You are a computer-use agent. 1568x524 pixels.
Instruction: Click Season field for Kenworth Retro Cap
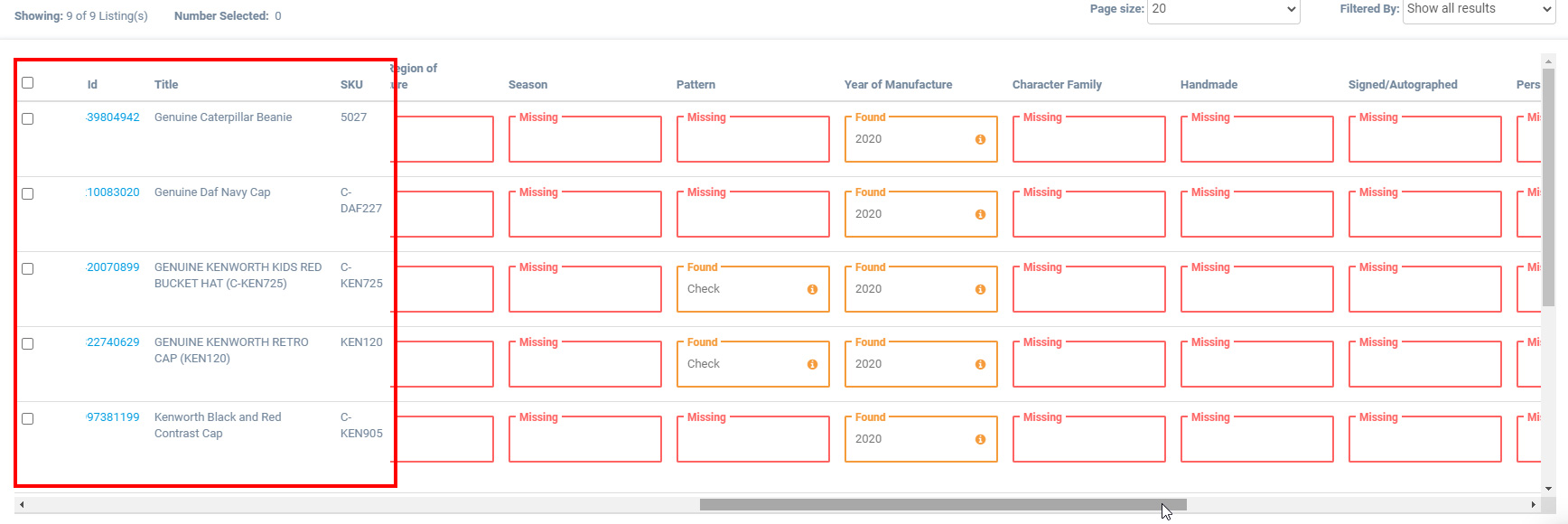coord(585,364)
